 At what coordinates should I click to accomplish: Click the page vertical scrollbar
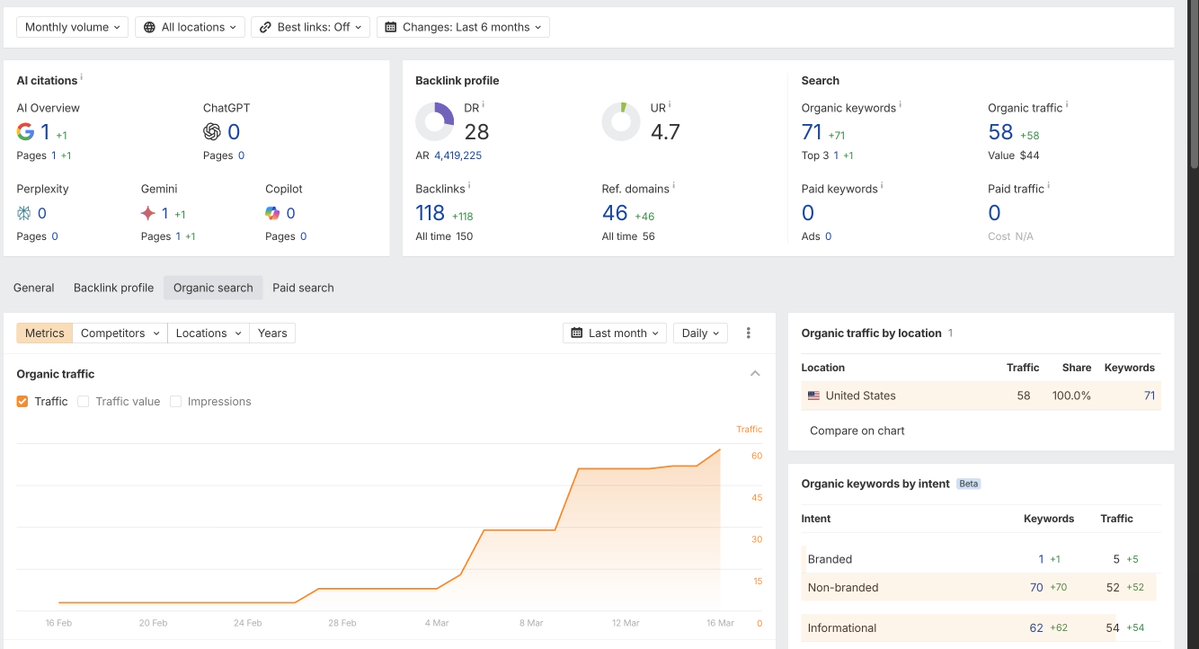tap(1194, 84)
